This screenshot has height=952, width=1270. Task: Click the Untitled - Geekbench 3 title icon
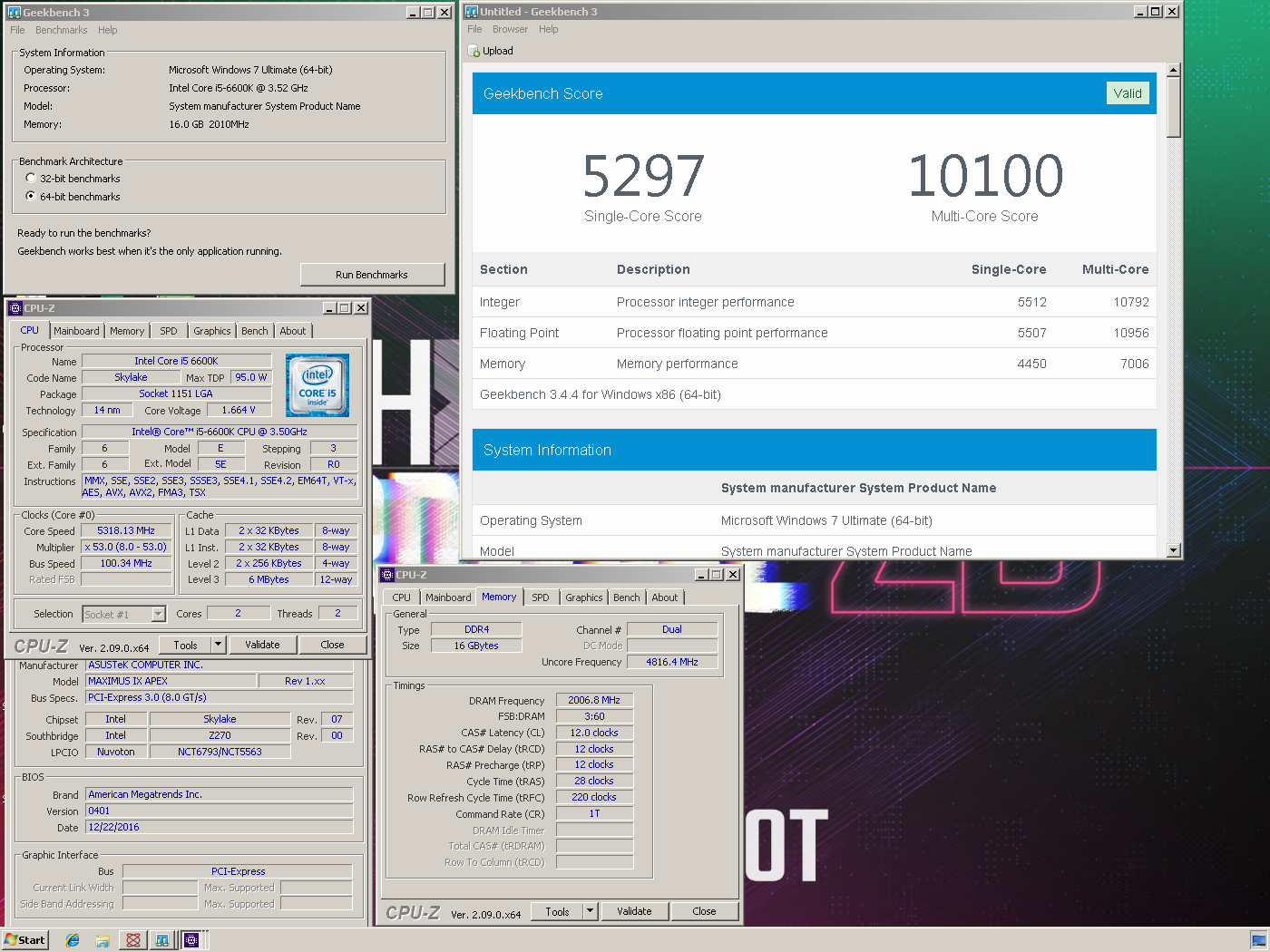tap(472, 12)
